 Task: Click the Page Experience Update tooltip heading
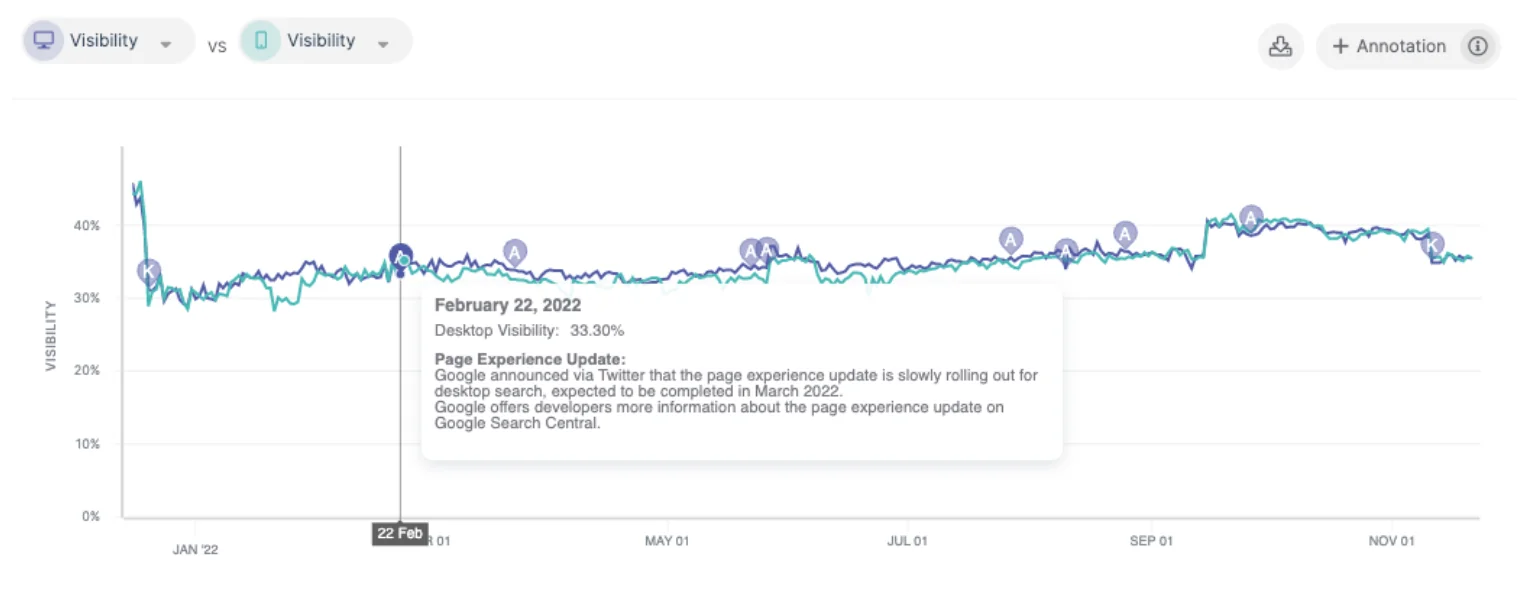pos(530,359)
